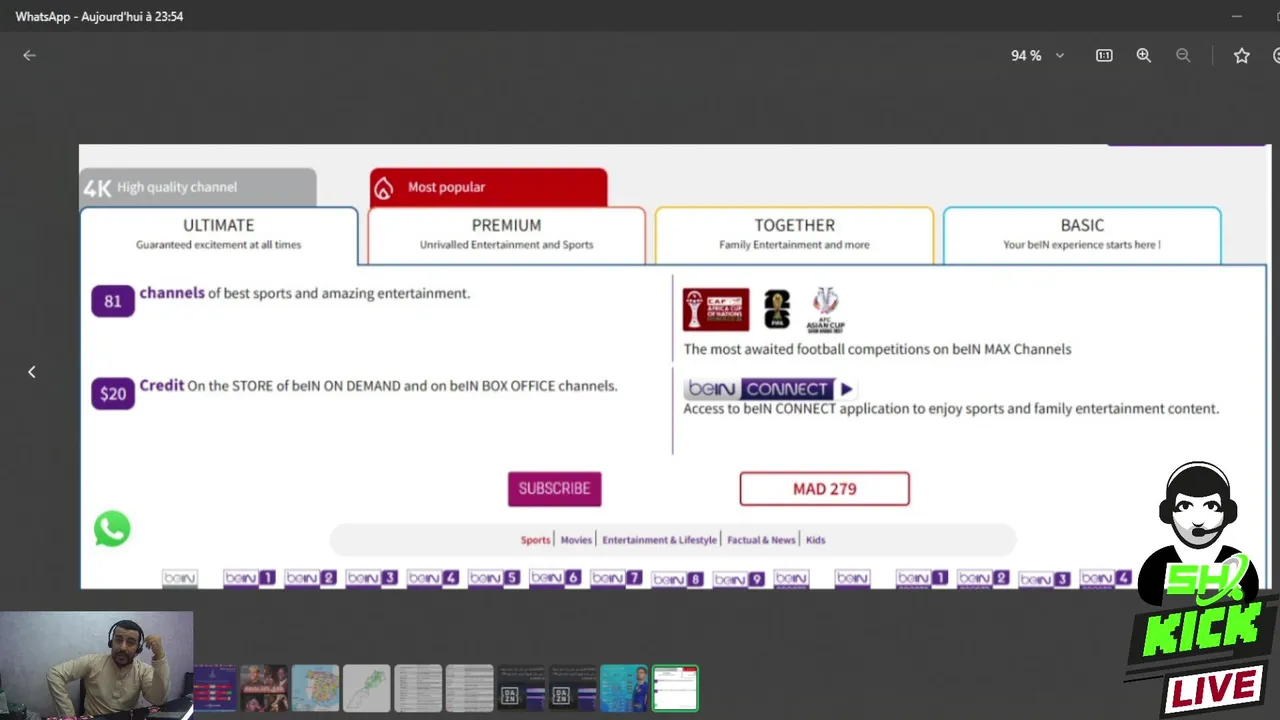The height and width of the screenshot is (720, 1280).
Task: Select the PREMIUM package tab
Action: (x=506, y=235)
